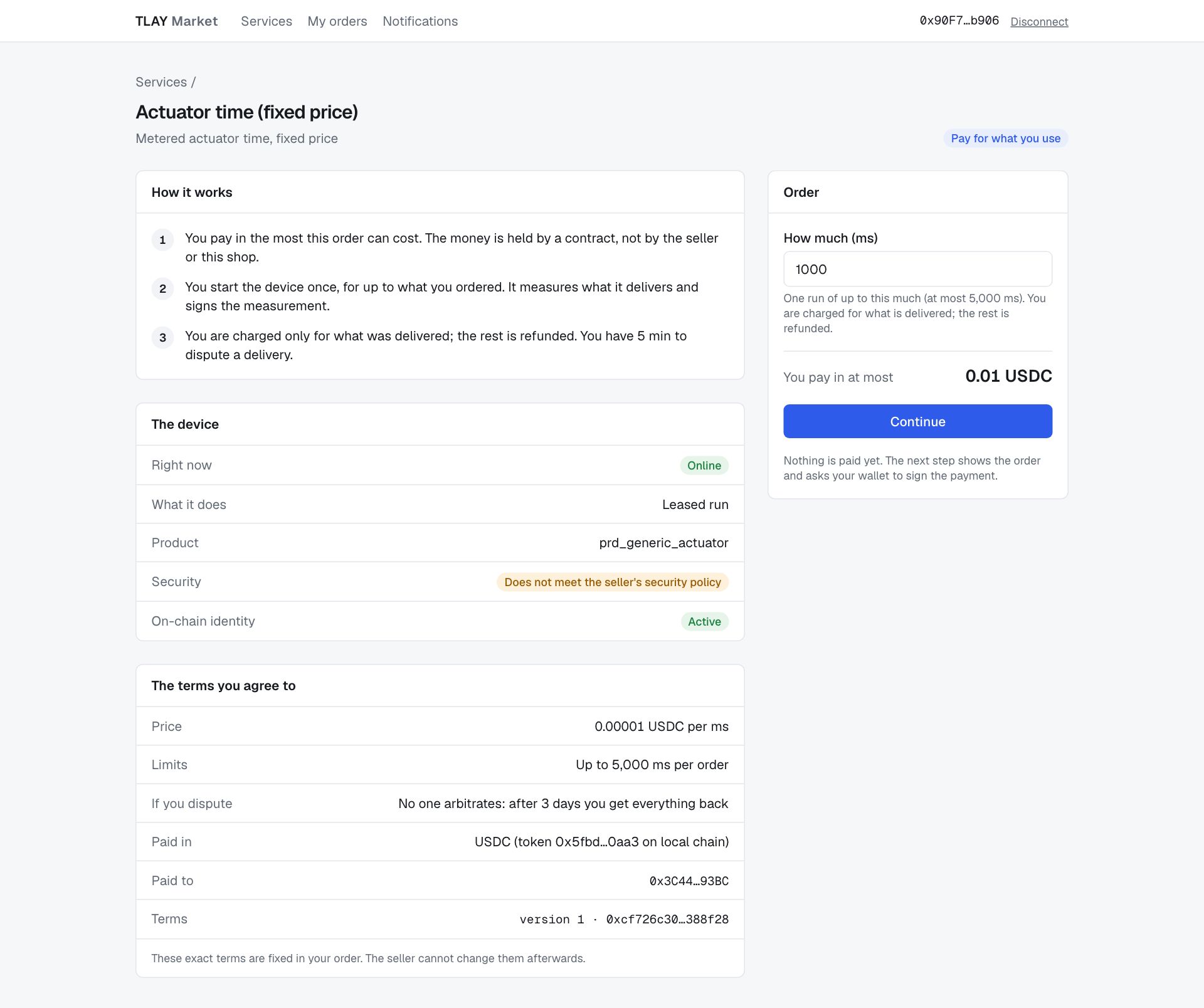The height and width of the screenshot is (1008, 1204).
Task: Click step 1 number circle
Action: tap(162, 240)
